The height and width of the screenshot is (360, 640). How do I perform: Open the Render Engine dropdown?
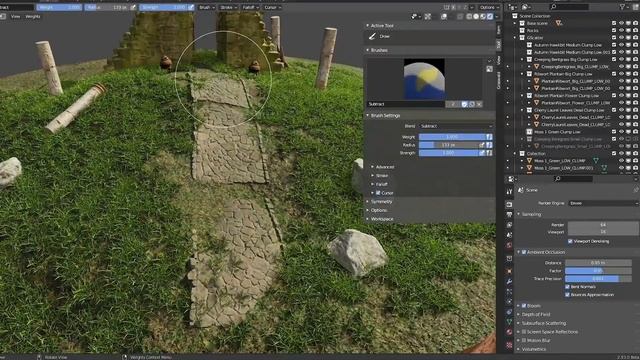pyautogui.click(x=603, y=203)
